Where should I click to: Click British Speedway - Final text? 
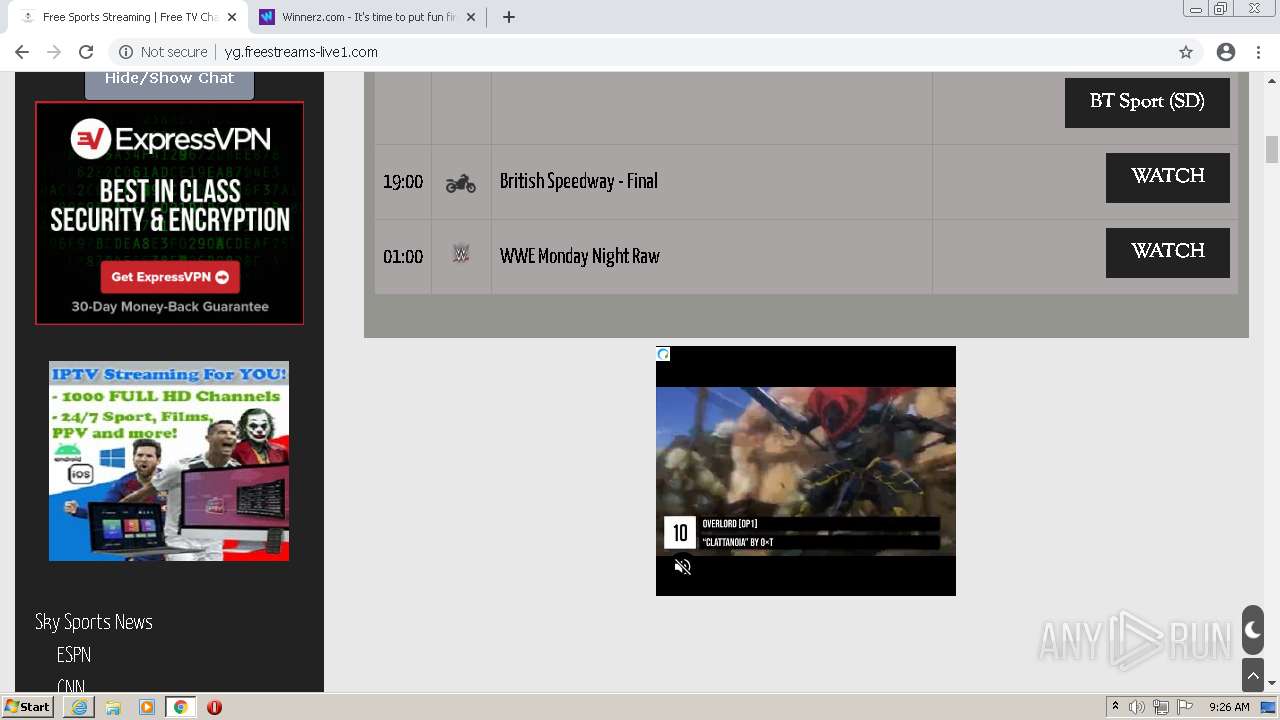(x=579, y=181)
